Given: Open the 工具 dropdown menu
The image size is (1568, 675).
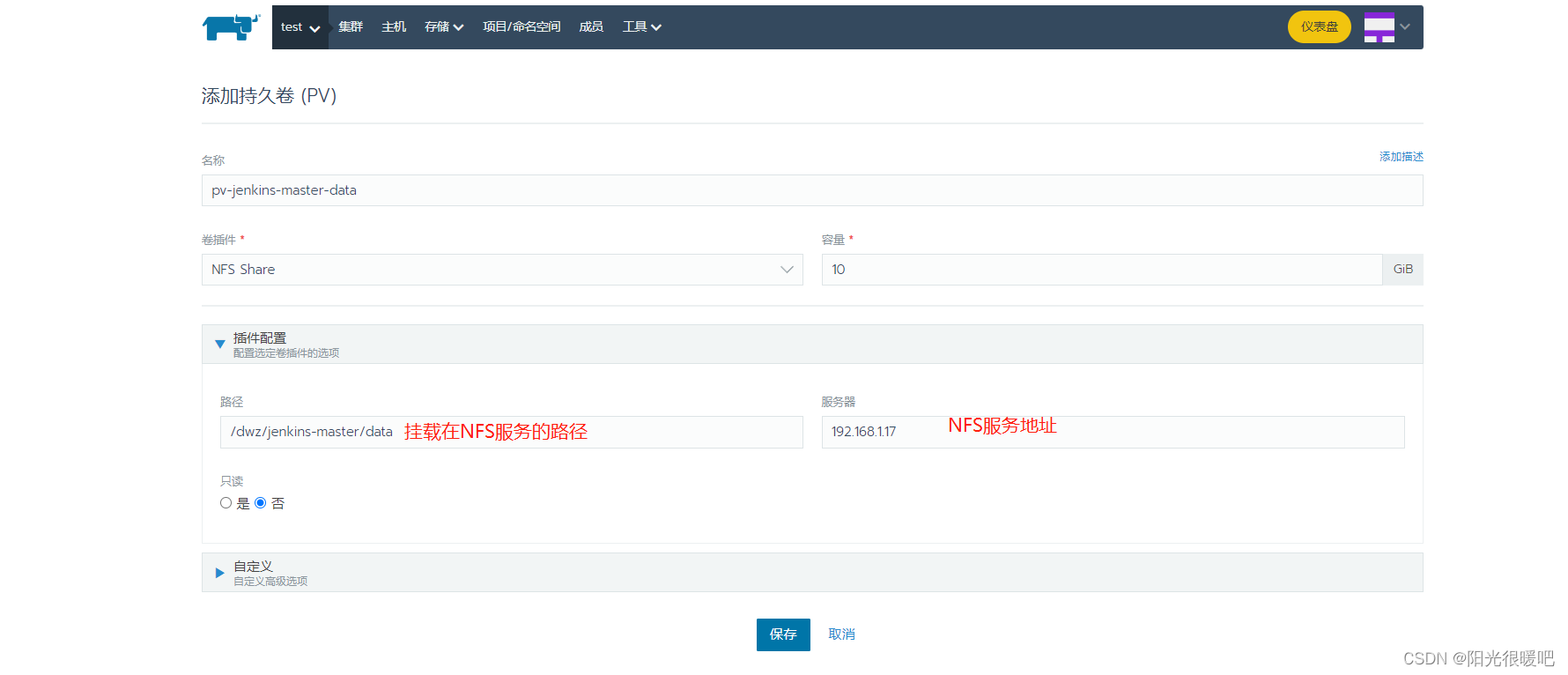Looking at the screenshot, I should (x=641, y=27).
